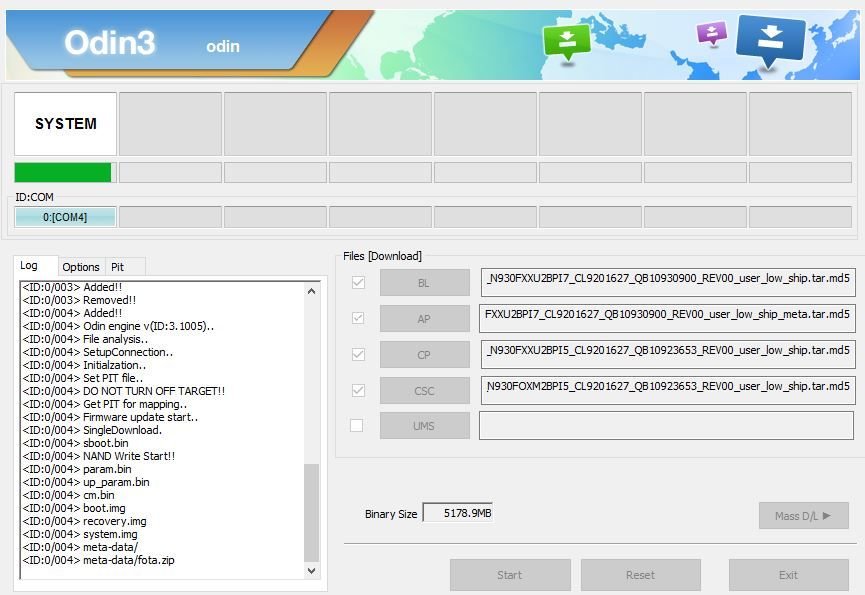The width and height of the screenshot is (865, 595).
Task: Click log line 'Odin engine v(ID:3.1005)..'
Action: click(x=118, y=326)
